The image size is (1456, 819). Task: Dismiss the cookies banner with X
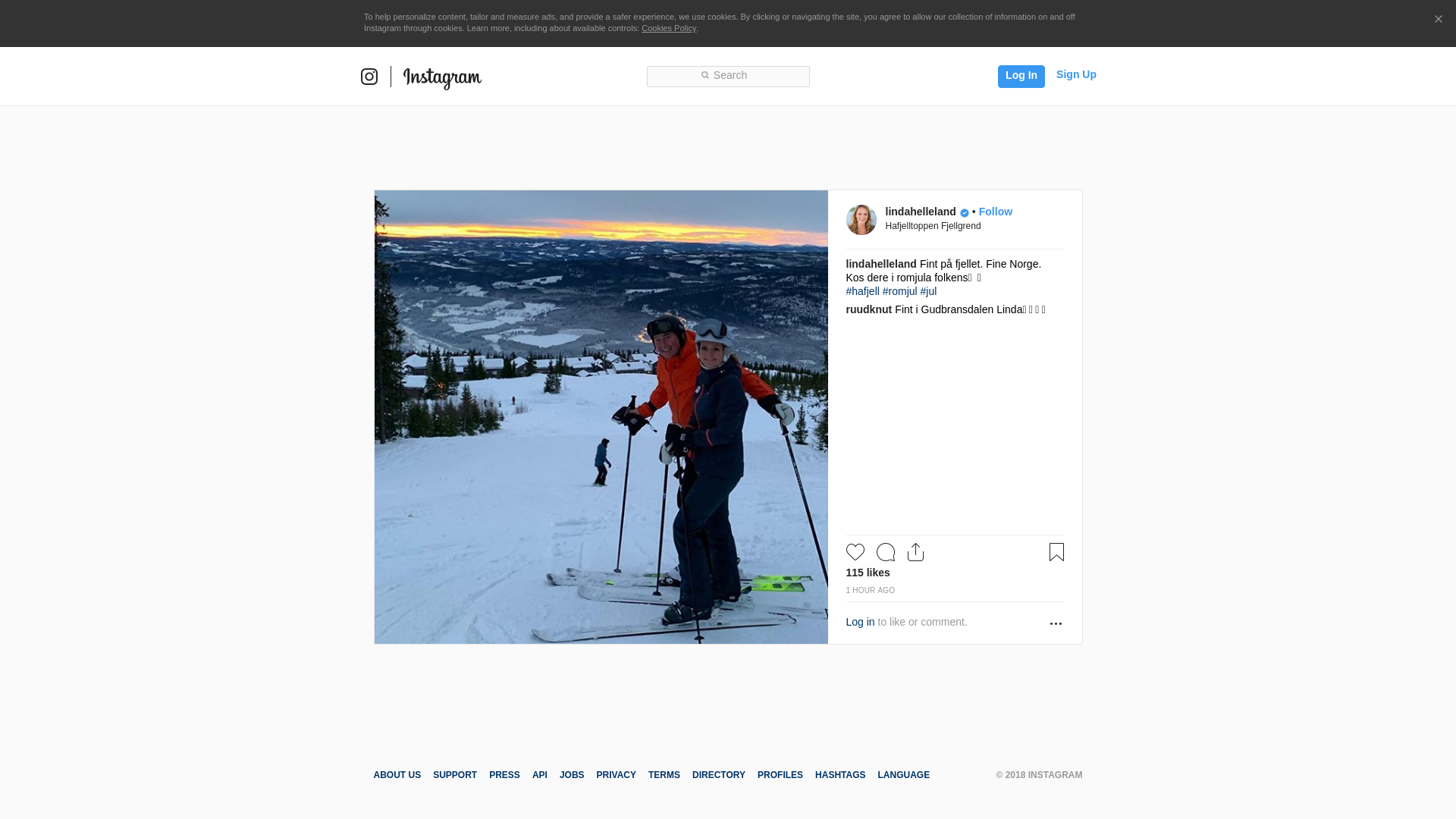click(1438, 20)
